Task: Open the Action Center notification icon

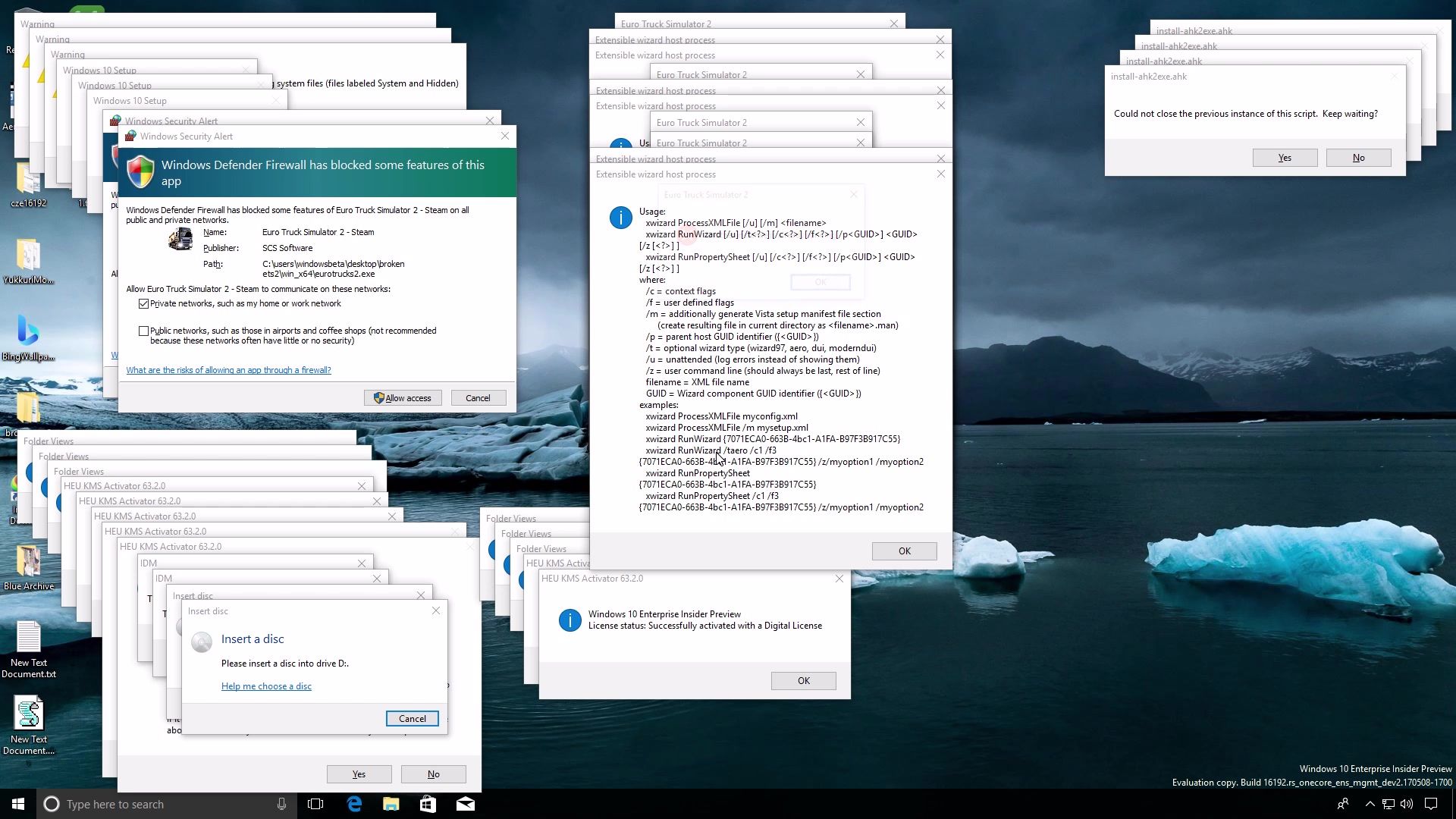Action: pyautogui.click(x=1431, y=804)
